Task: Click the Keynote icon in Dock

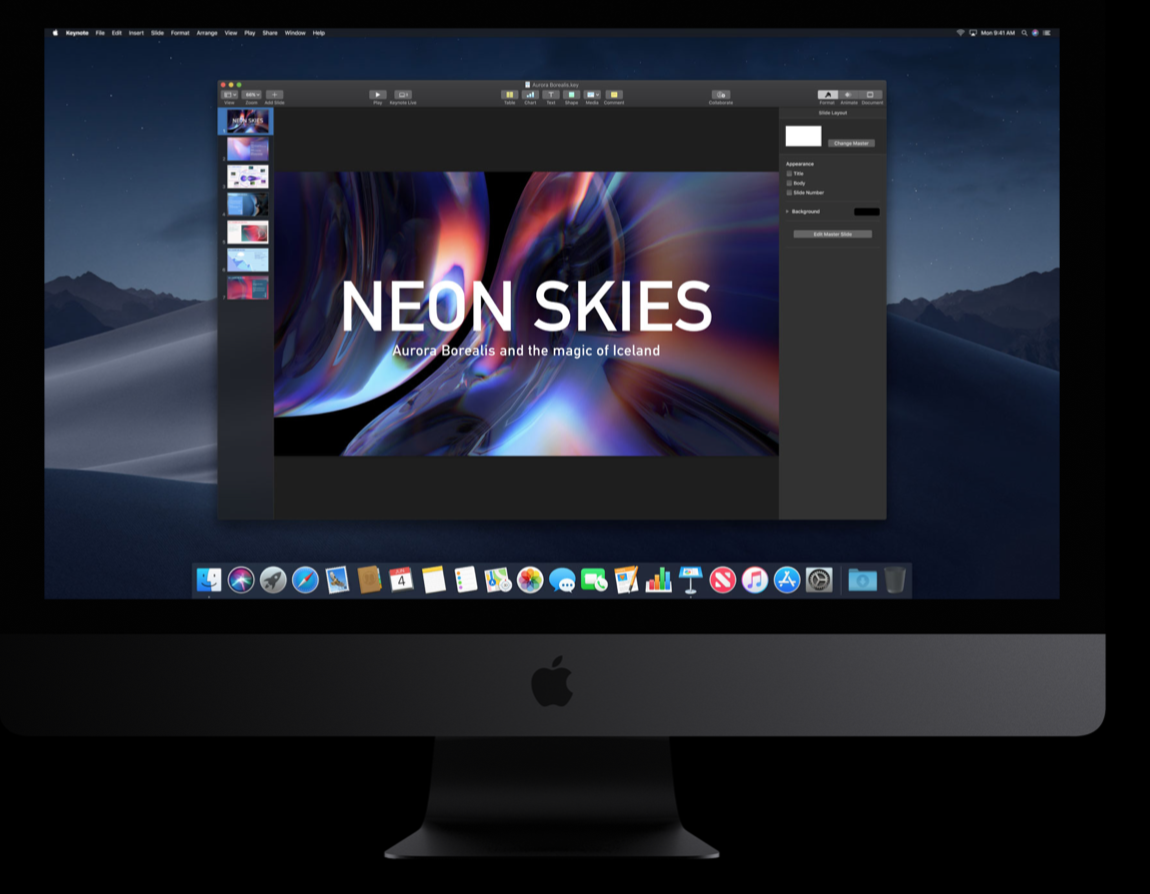Action: coord(690,580)
